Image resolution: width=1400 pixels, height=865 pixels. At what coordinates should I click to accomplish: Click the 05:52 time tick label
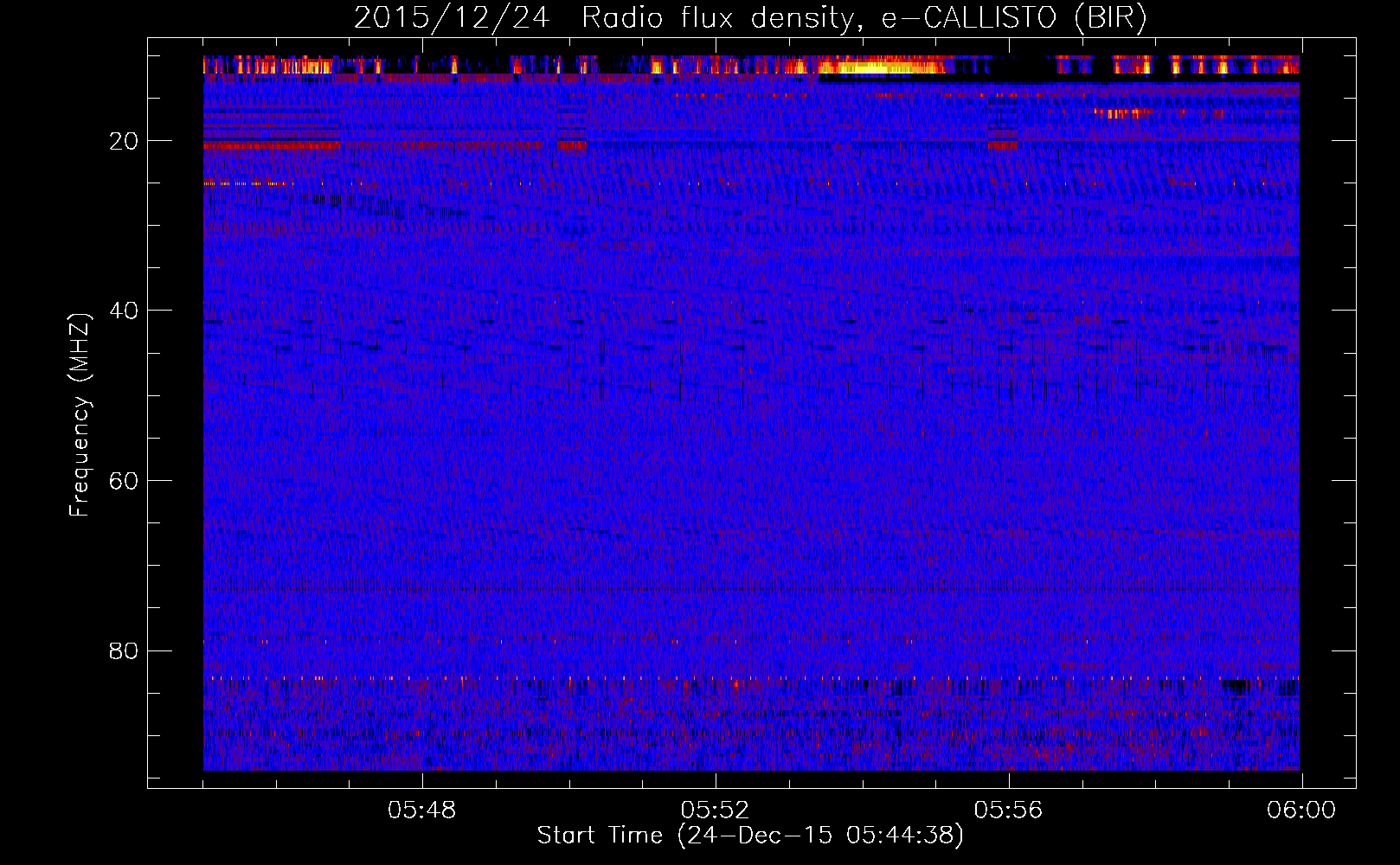click(x=716, y=811)
